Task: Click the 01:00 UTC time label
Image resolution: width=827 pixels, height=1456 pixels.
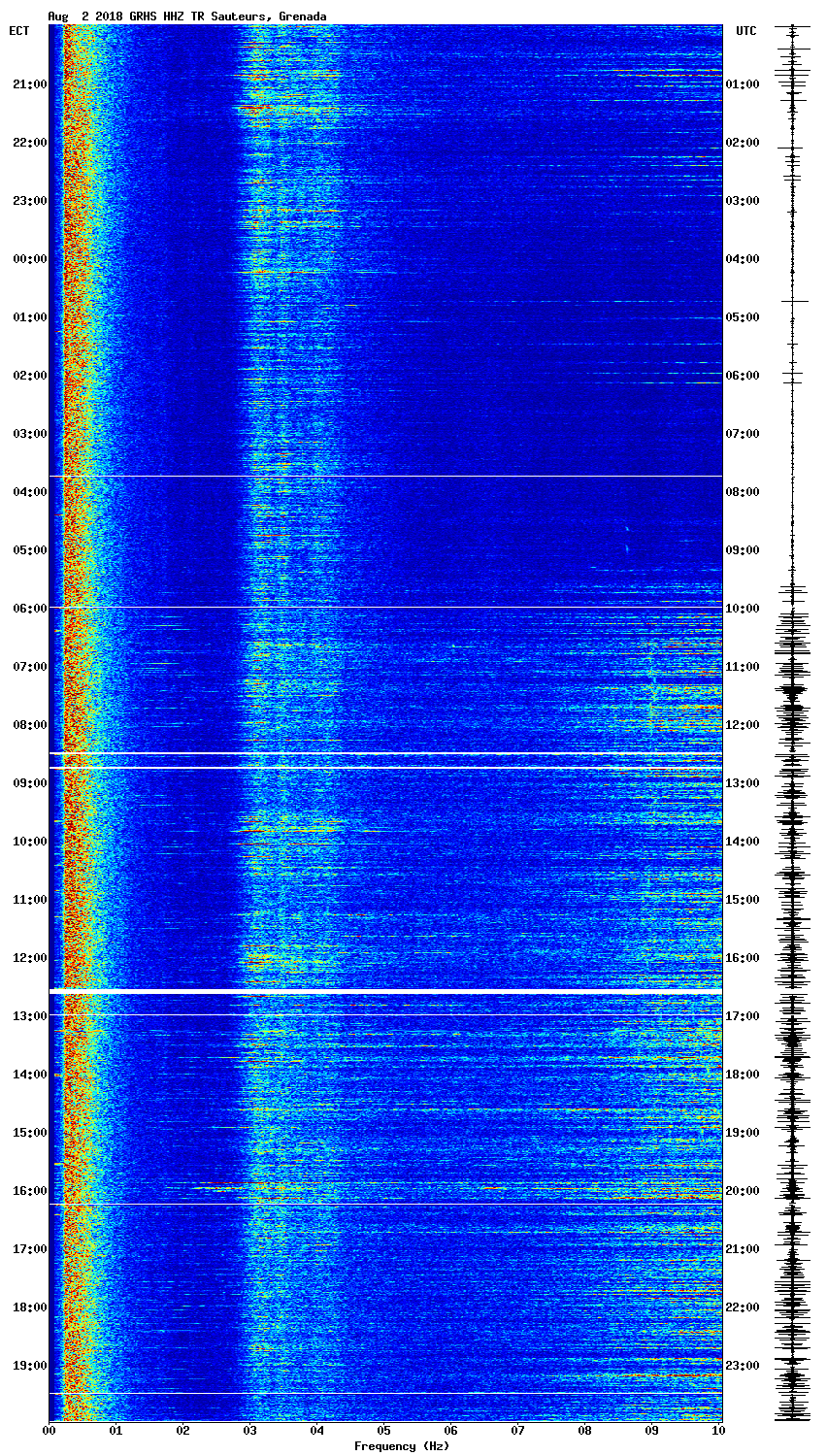Action: click(x=743, y=84)
